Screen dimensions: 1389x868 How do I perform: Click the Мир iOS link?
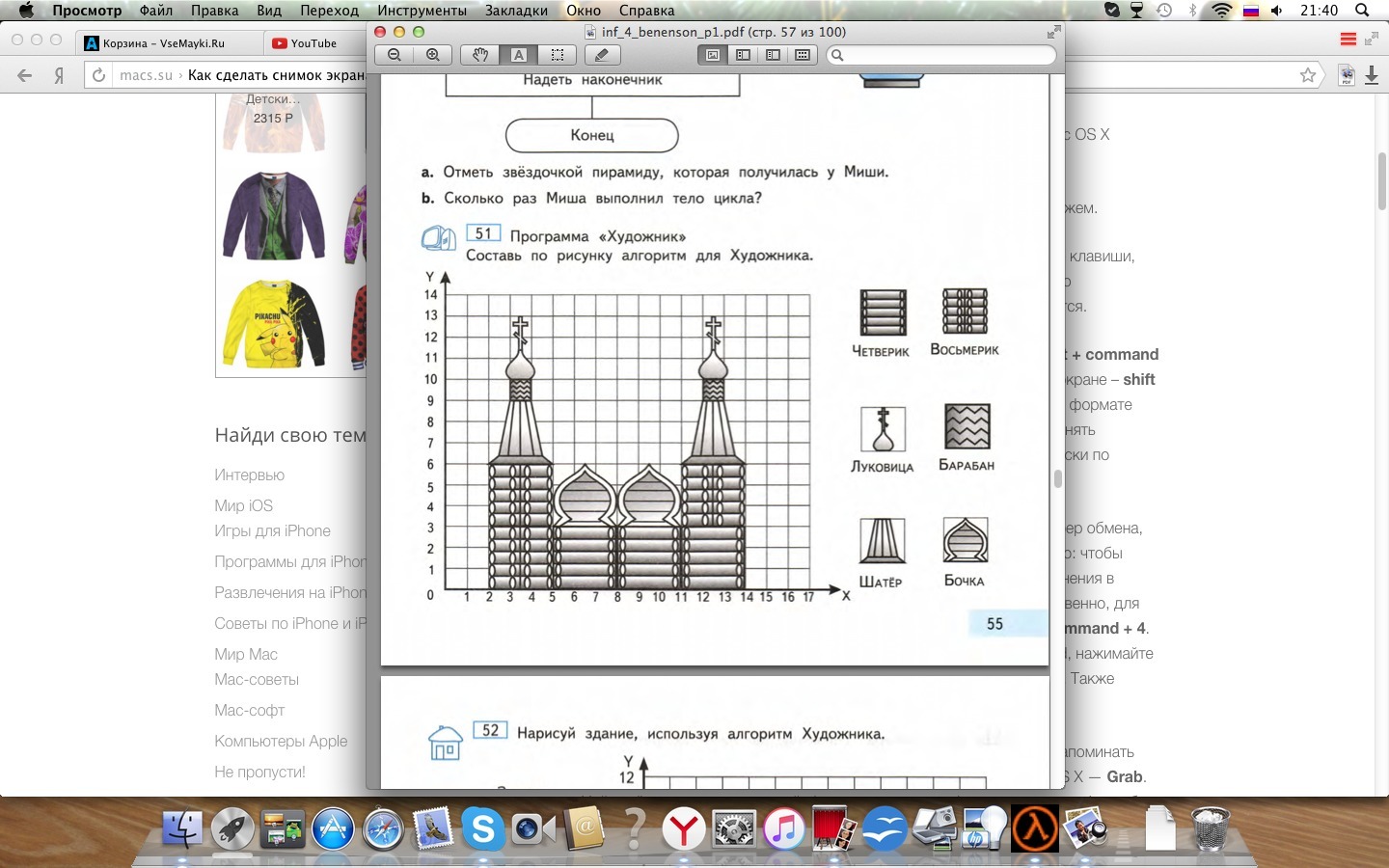(x=244, y=505)
